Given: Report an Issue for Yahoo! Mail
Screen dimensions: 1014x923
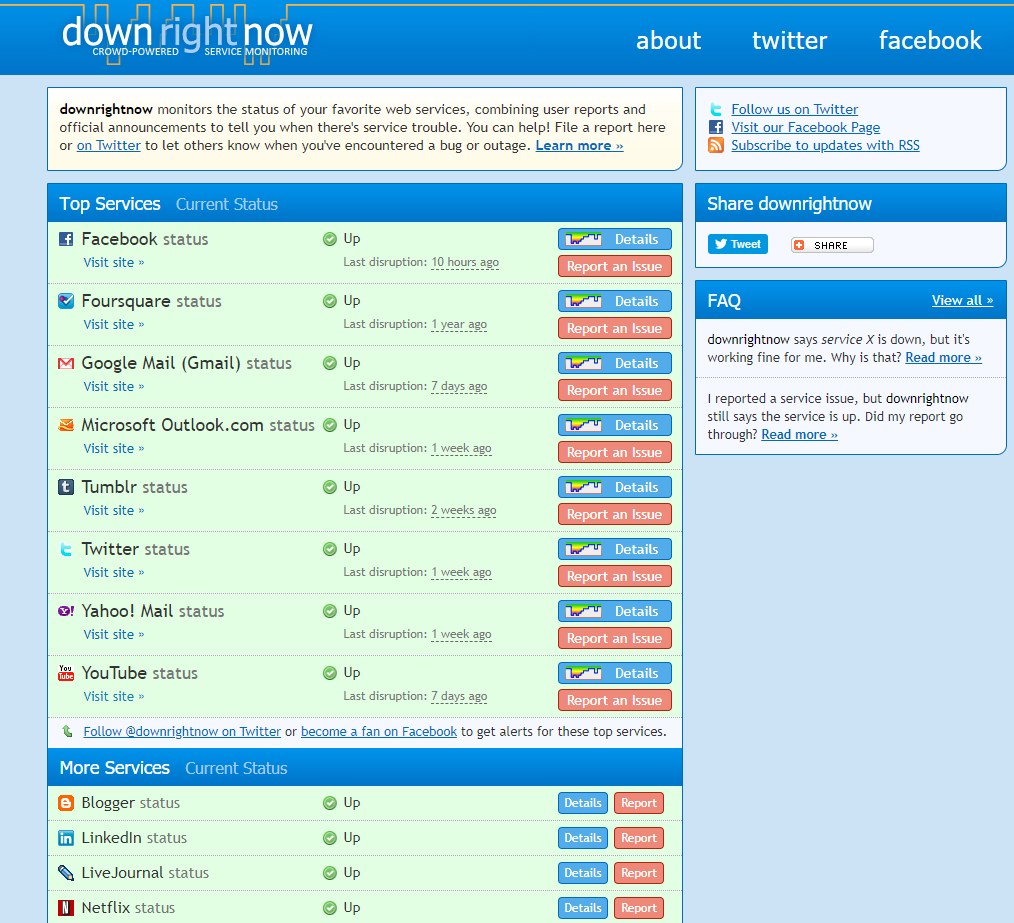Looking at the screenshot, I should coord(614,639).
